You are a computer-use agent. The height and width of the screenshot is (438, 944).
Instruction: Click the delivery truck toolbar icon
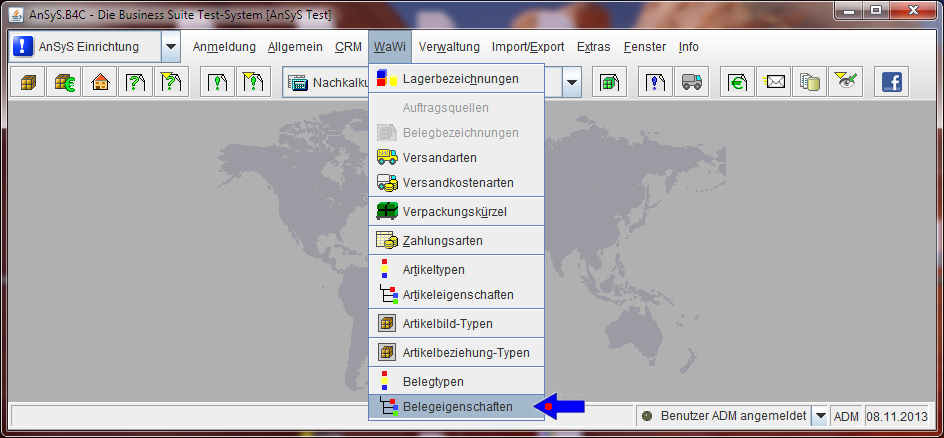click(x=690, y=83)
